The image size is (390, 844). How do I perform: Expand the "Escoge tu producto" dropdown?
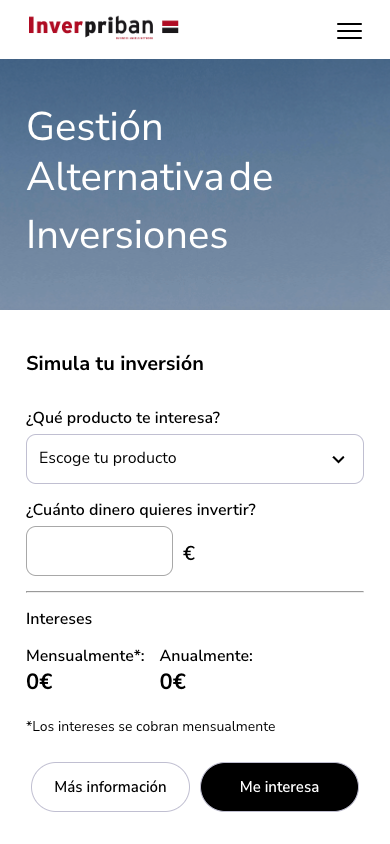195,459
